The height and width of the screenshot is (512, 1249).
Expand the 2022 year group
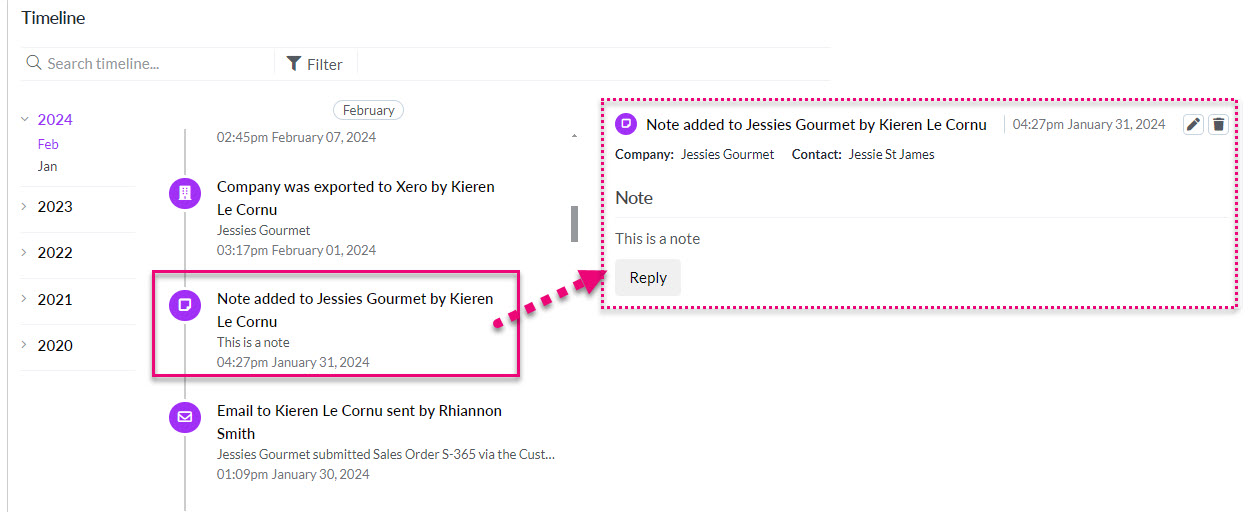click(24, 253)
